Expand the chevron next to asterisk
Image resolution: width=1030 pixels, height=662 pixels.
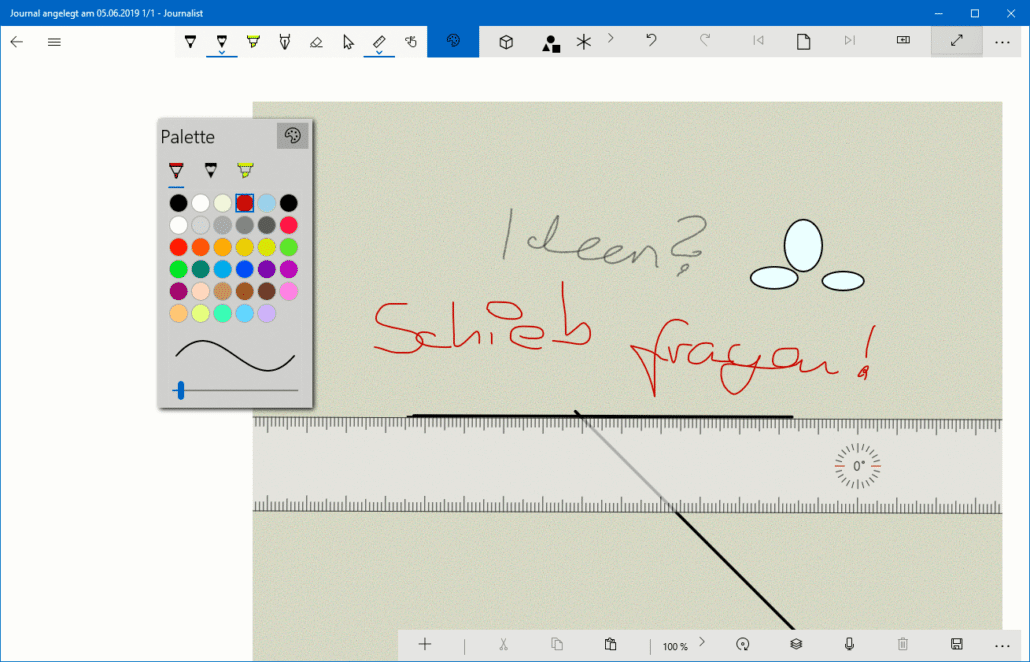(611, 38)
